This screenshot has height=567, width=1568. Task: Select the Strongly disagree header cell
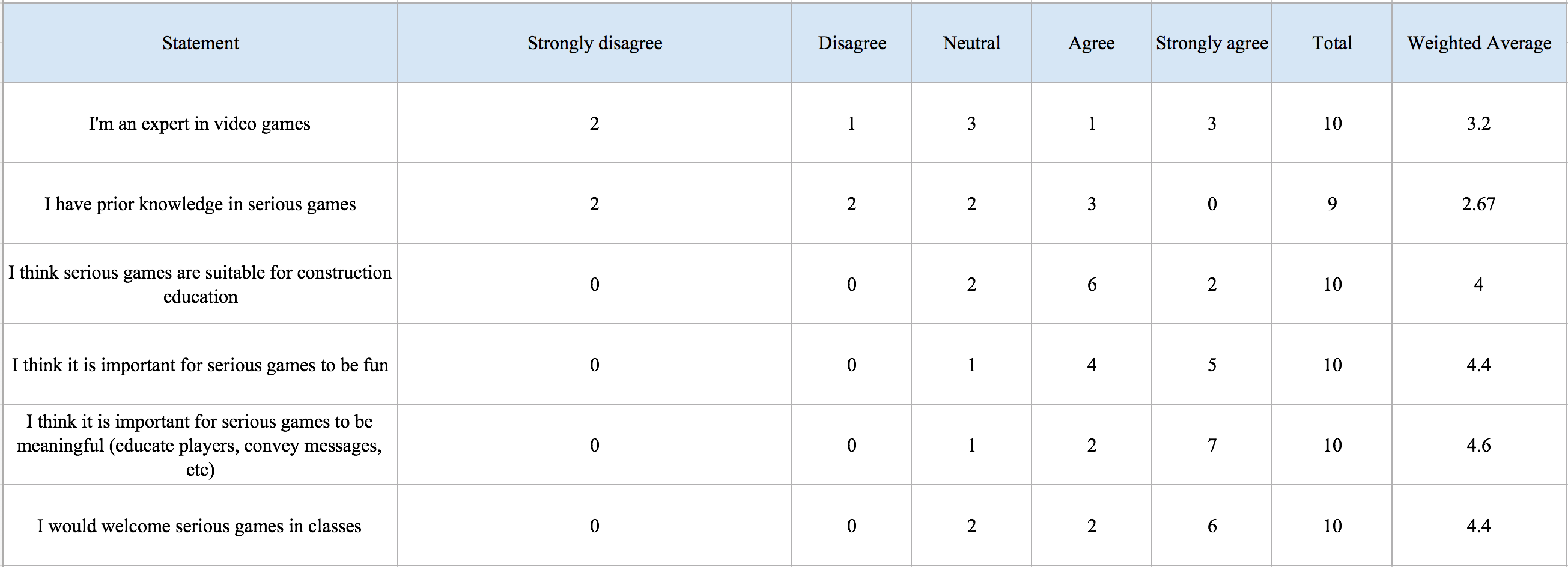[594, 43]
